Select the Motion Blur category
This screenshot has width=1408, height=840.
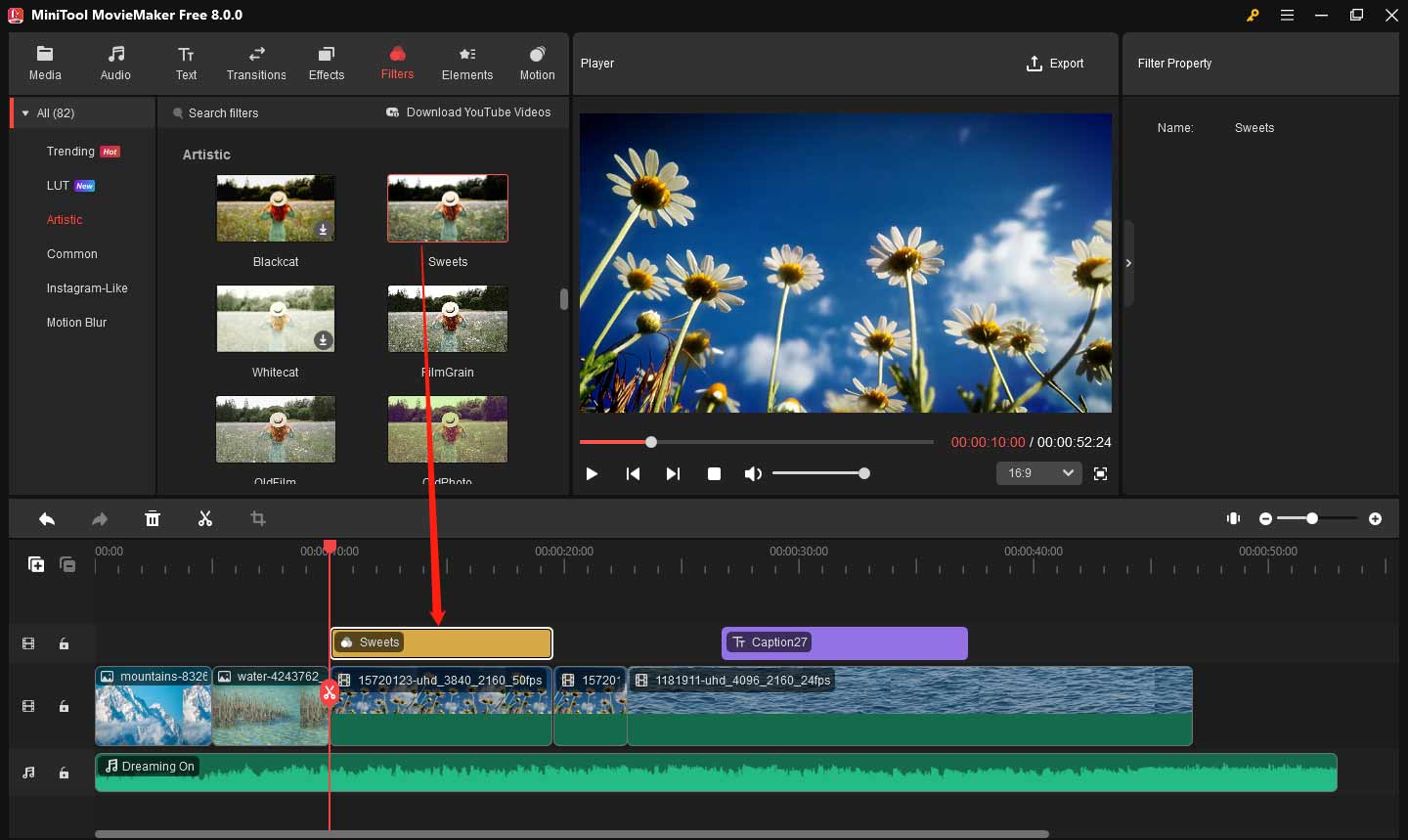pyautogui.click(x=76, y=323)
